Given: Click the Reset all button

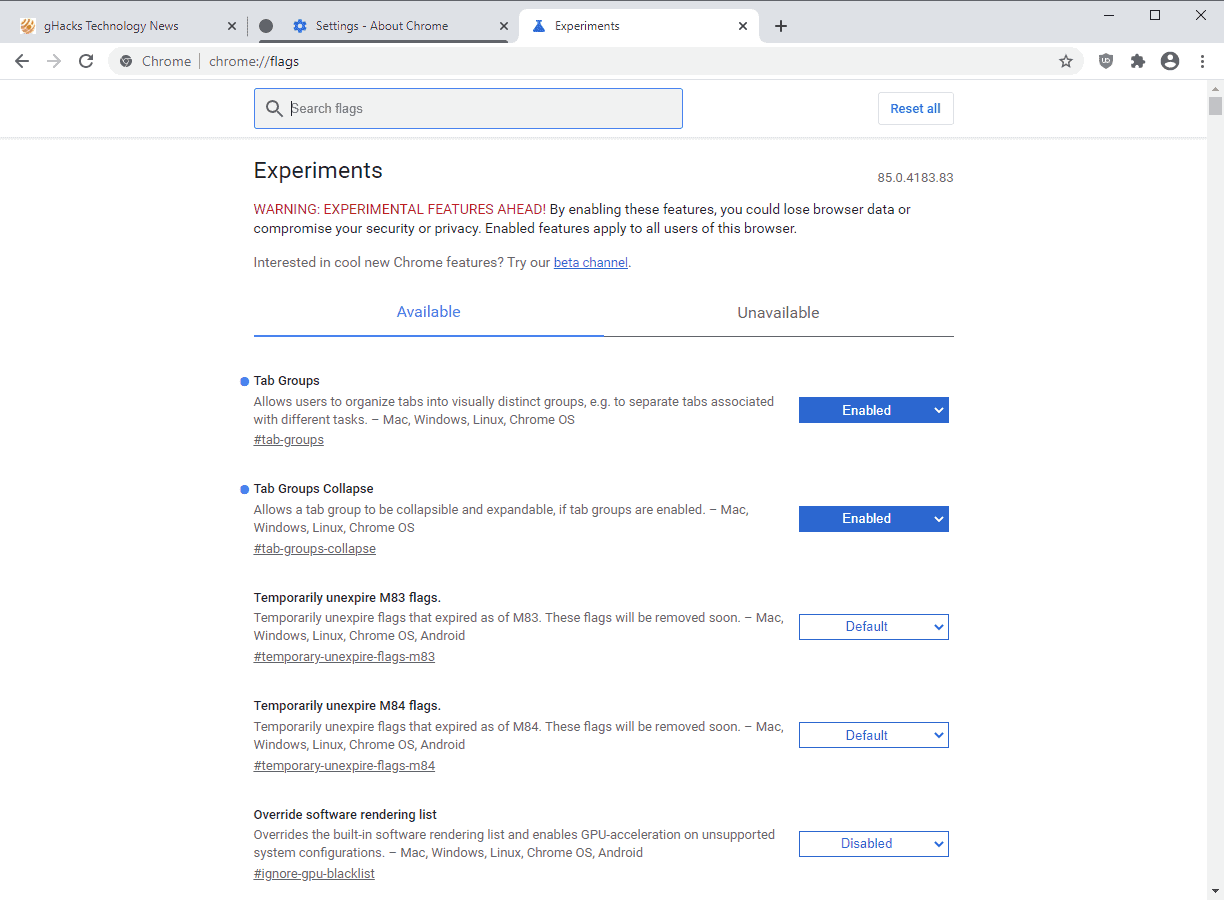Looking at the screenshot, I should [915, 108].
